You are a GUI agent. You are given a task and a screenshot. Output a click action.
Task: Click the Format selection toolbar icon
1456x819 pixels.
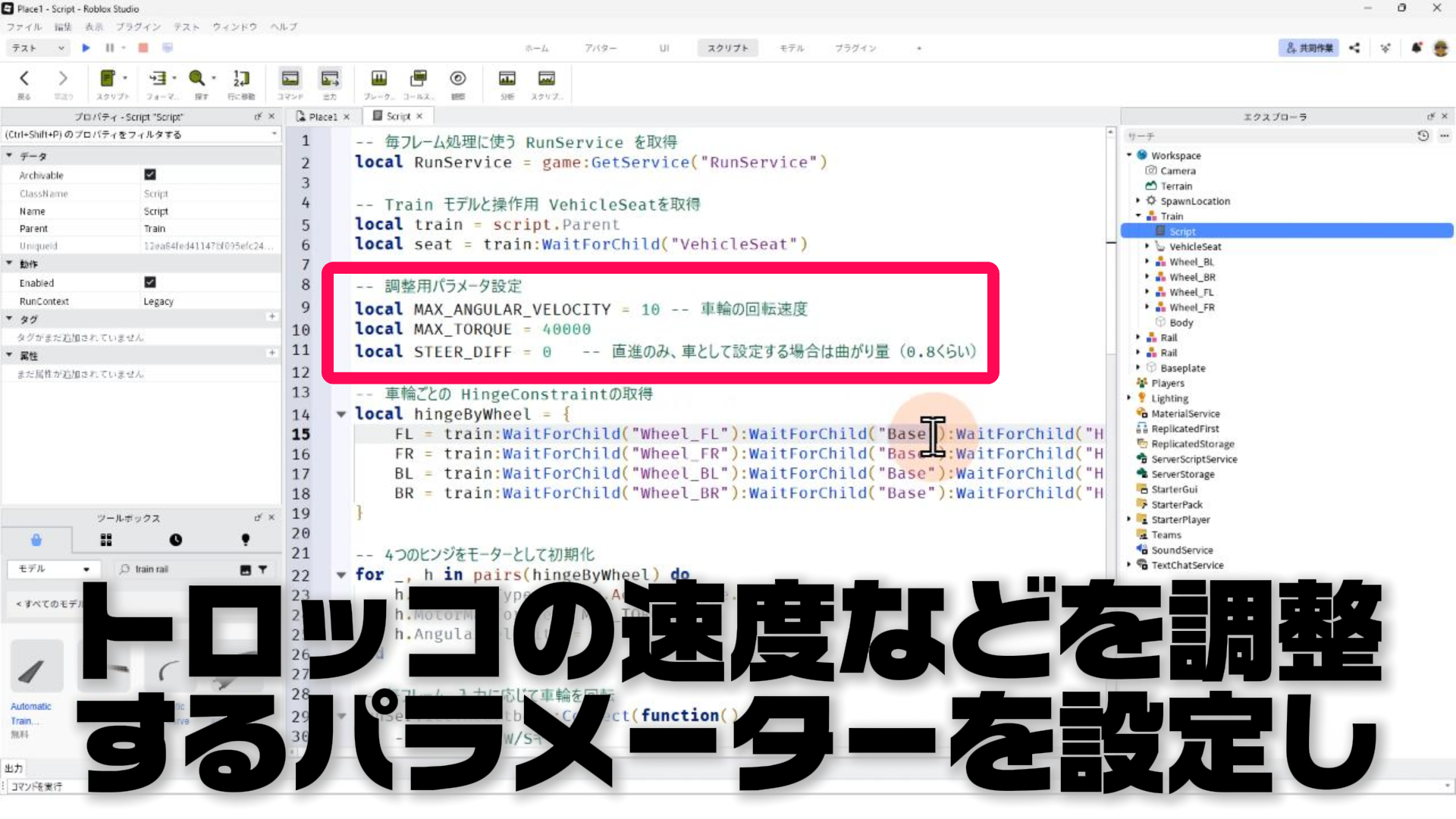(x=158, y=79)
